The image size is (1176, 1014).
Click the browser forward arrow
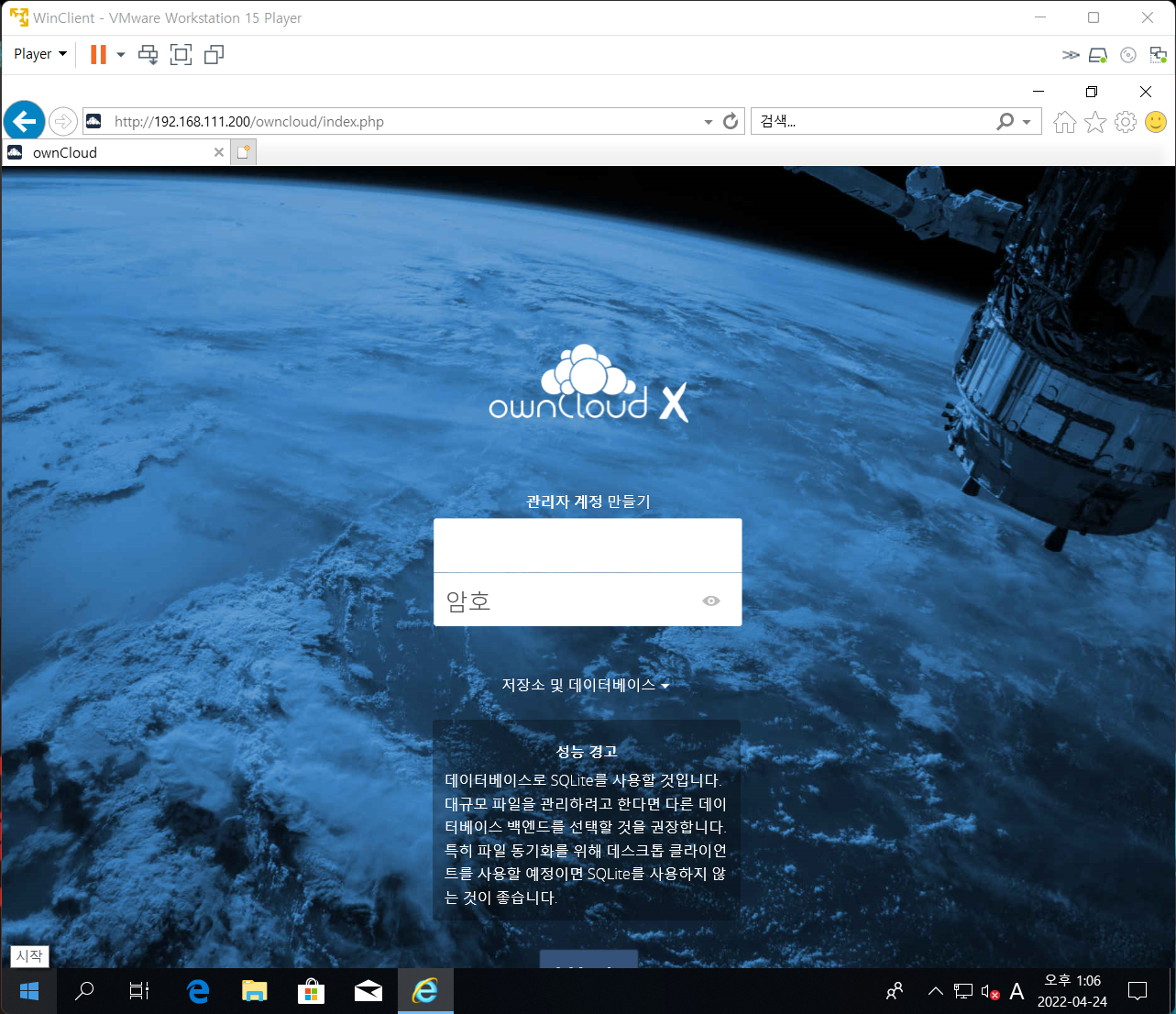(62, 121)
